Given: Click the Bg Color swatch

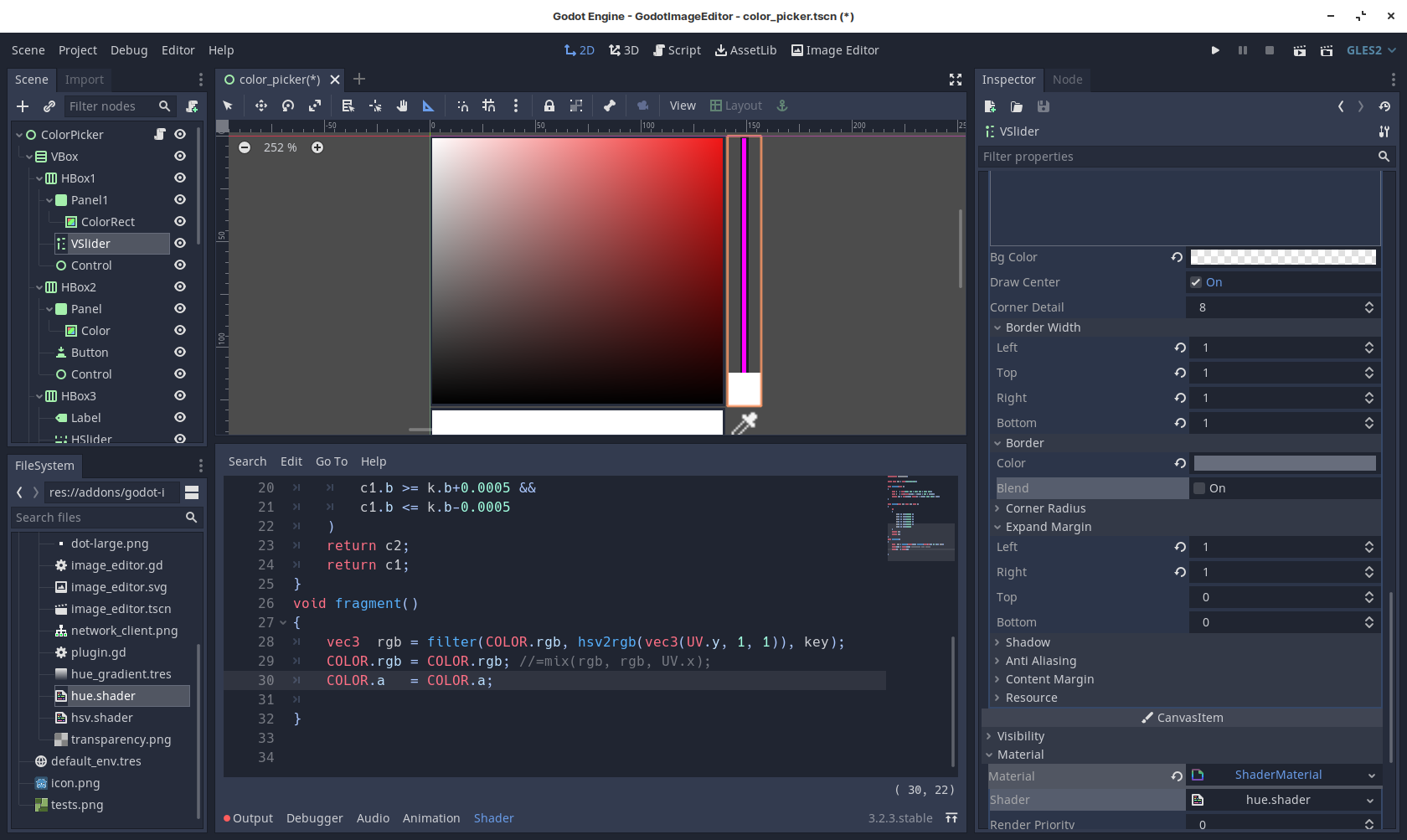Looking at the screenshot, I should pyautogui.click(x=1284, y=257).
